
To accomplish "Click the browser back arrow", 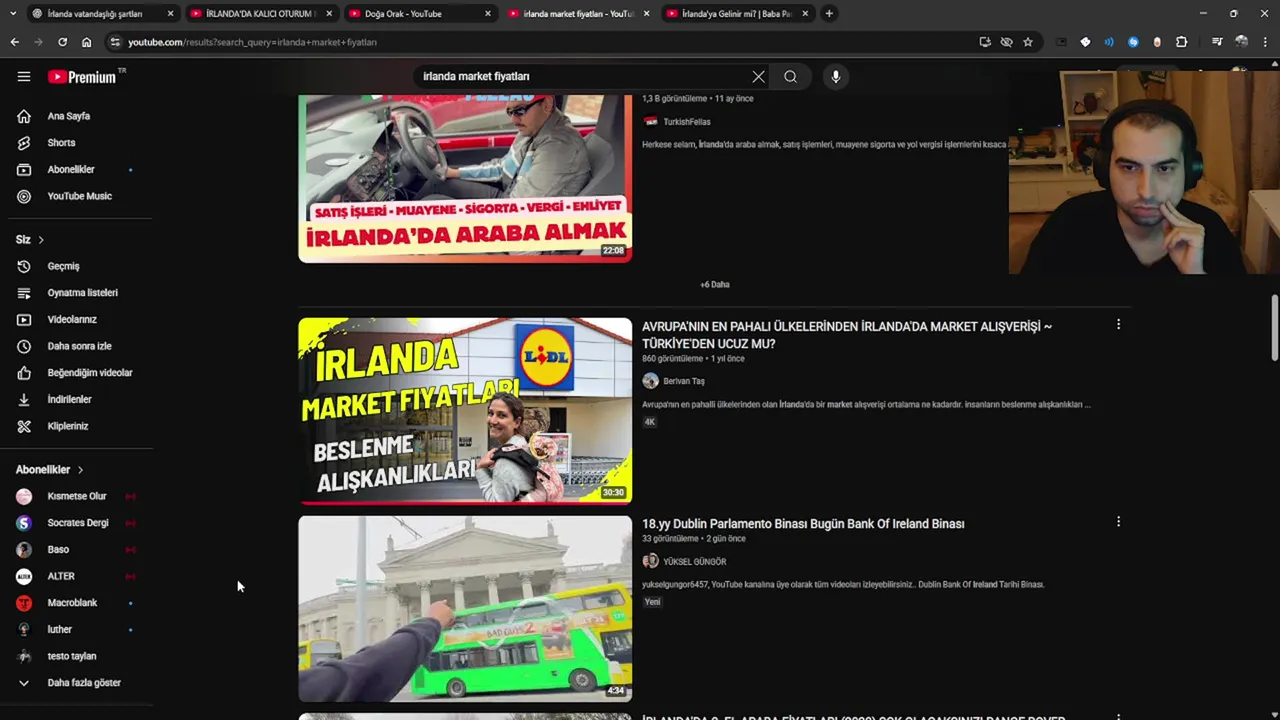I will pyautogui.click(x=14, y=42).
